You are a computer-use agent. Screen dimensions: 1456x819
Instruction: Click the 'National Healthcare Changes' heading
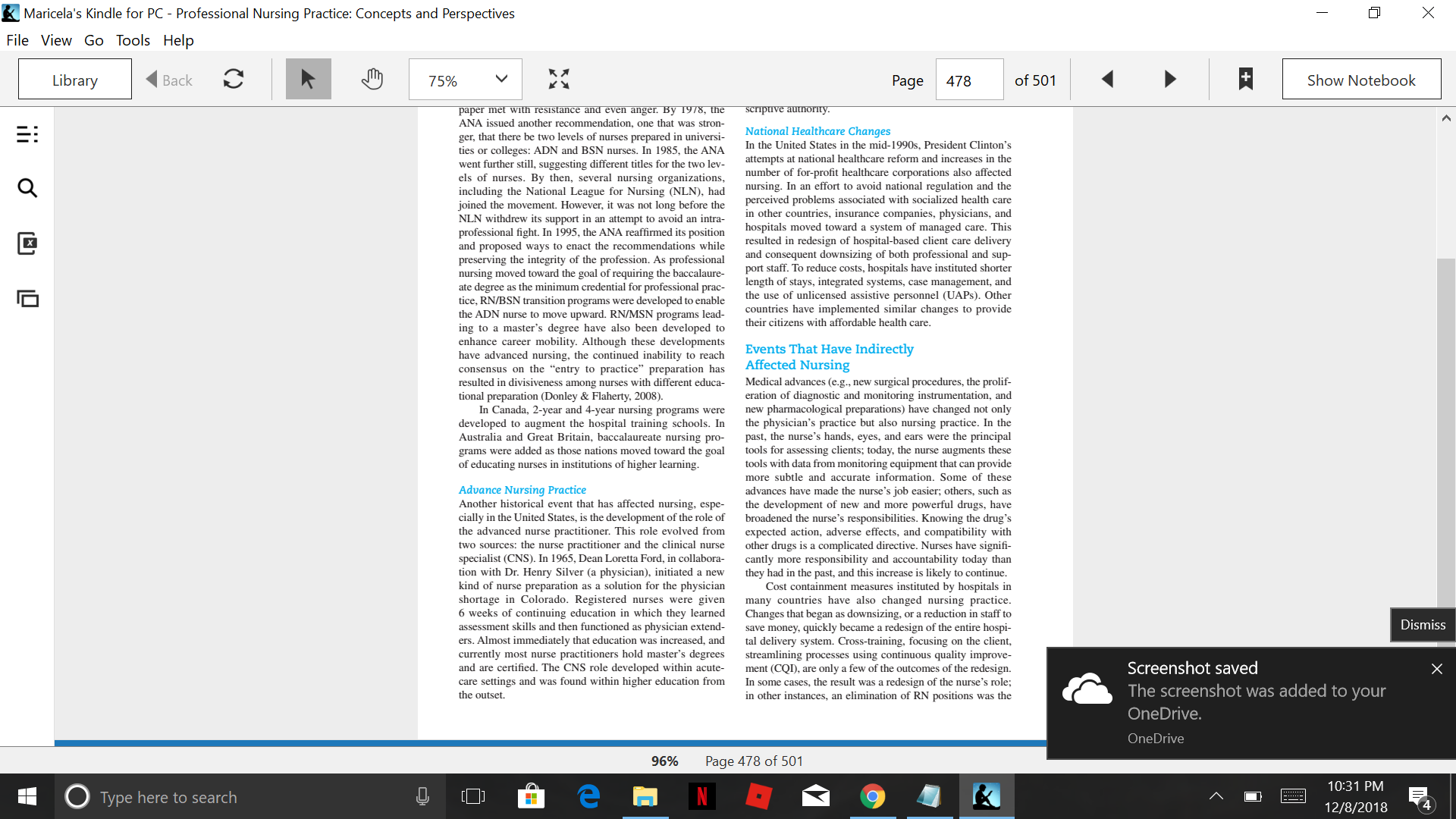tap(817, 131)
